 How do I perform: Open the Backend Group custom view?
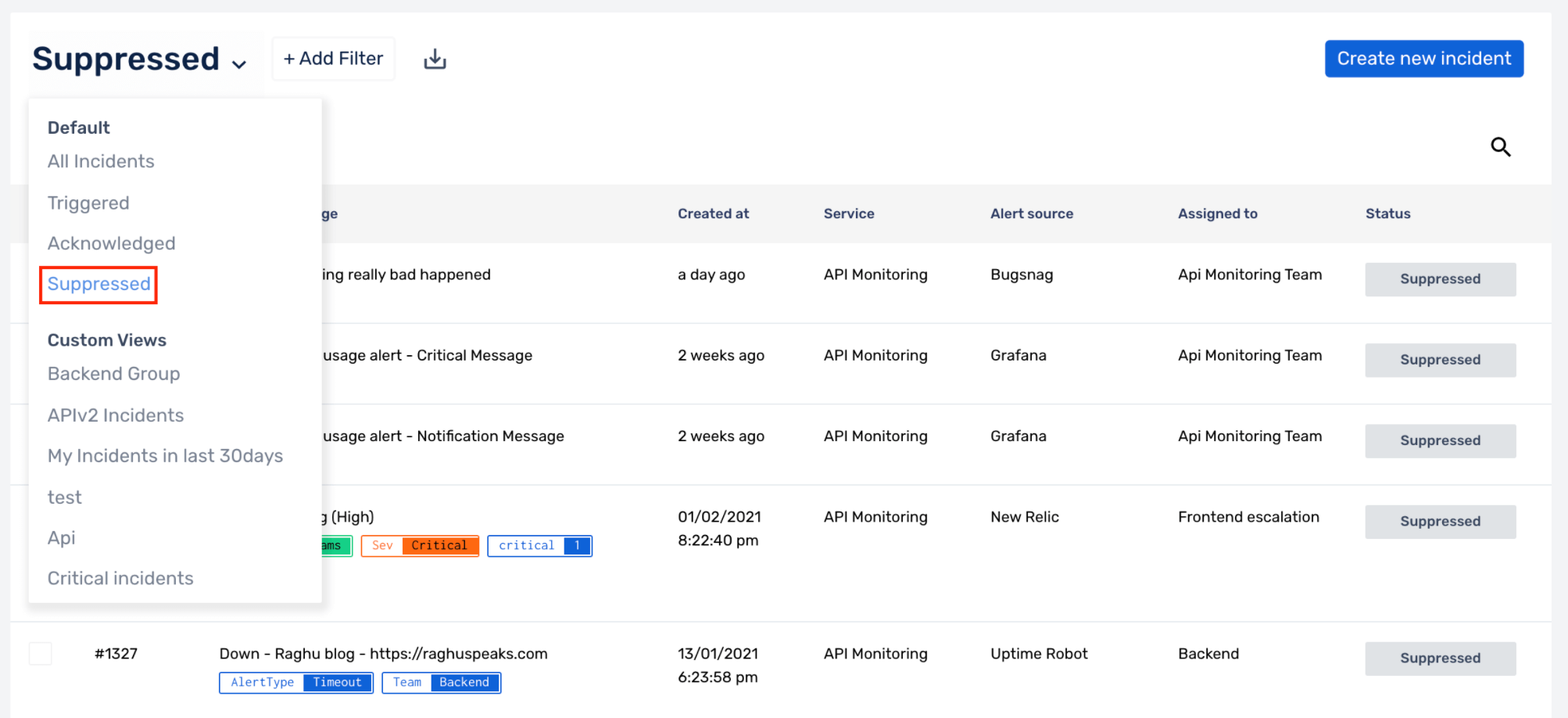coord(113,374)
